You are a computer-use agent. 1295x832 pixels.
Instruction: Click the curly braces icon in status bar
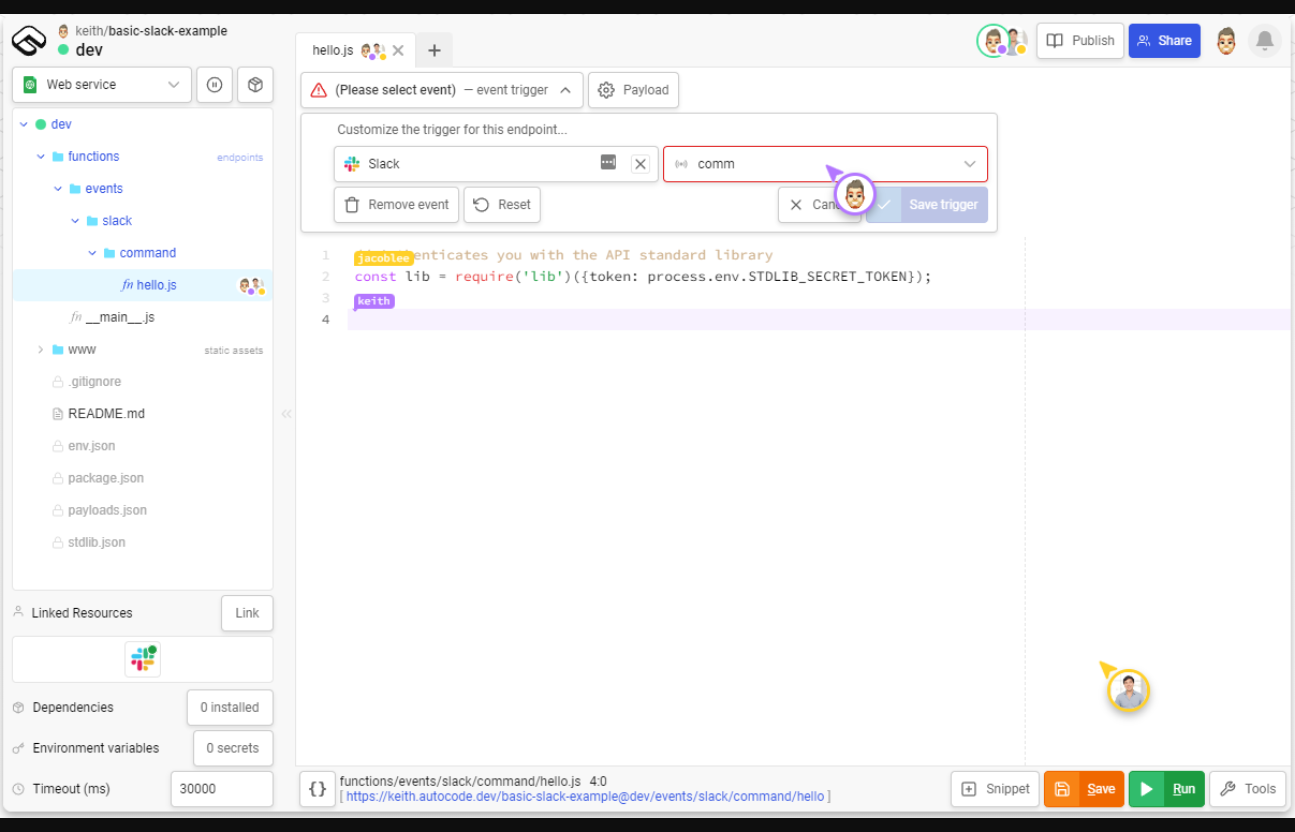point(317,789)
